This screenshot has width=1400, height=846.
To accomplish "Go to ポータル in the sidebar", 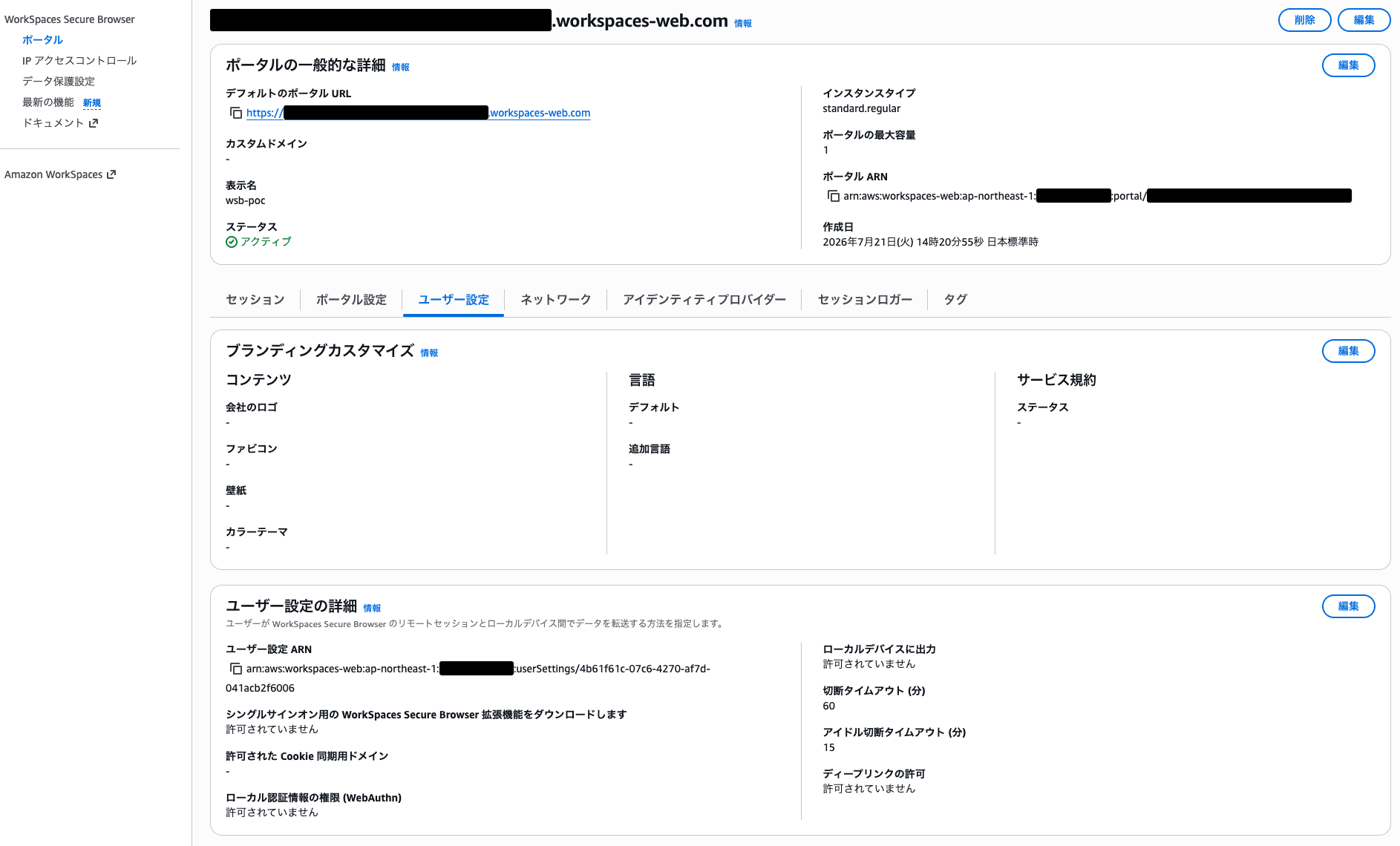I will [42, 40].
